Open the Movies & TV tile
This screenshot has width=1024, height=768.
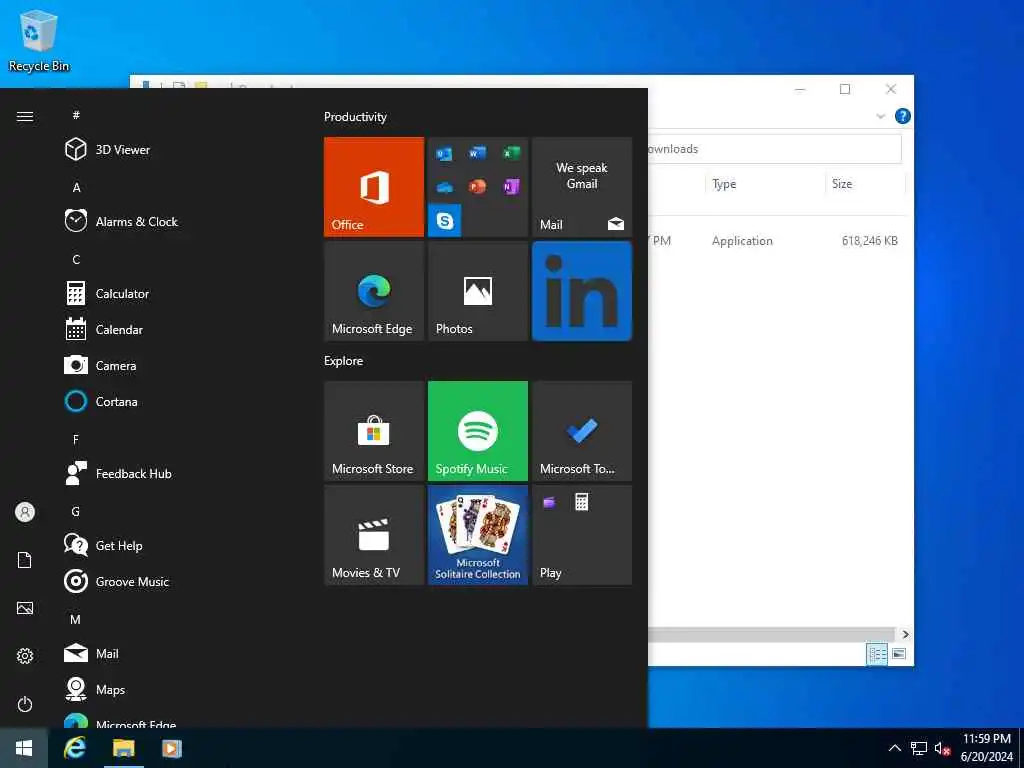tap(374, 535)
